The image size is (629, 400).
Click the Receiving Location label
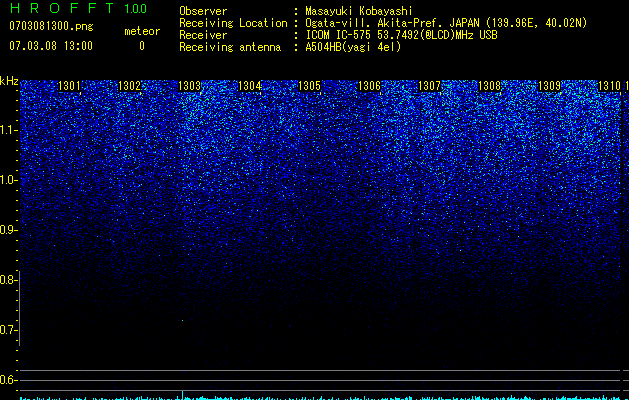(233, 23)
